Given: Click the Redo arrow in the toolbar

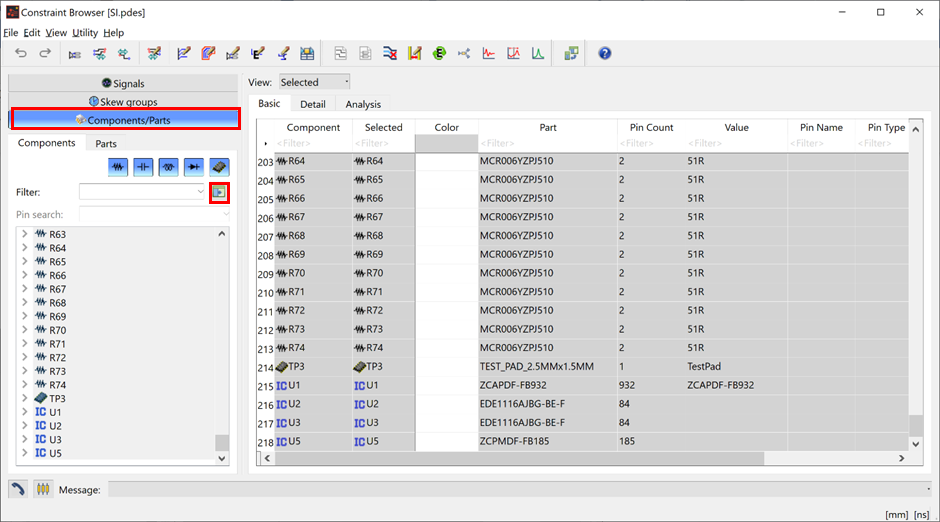Looking at the screenshot, I should pos(45,53).
